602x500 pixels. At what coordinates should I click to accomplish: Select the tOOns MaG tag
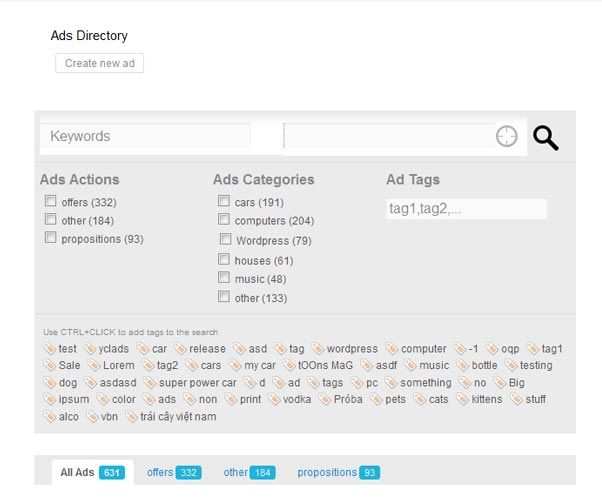pyautogui.click(x=318, y=365)
